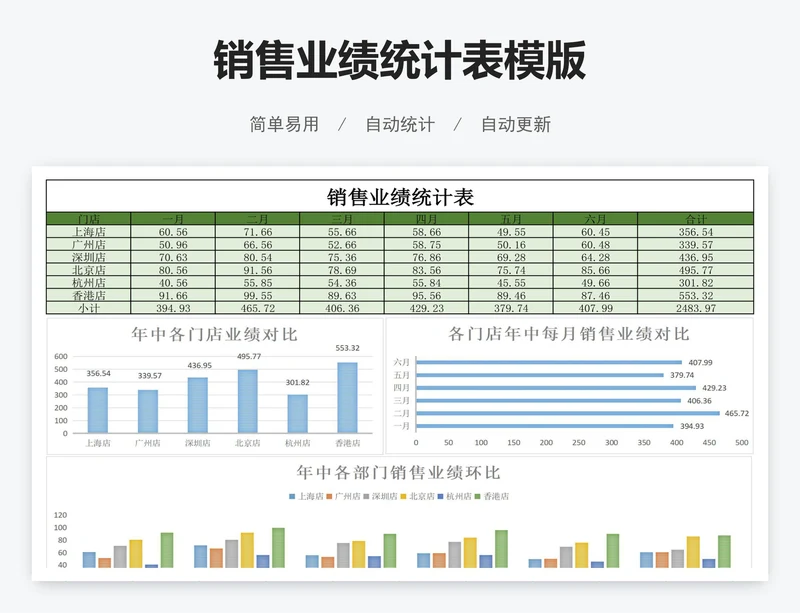Select the grand total cell 2483.97
Viewport: 800px width, 613px height.
[695, 308]
